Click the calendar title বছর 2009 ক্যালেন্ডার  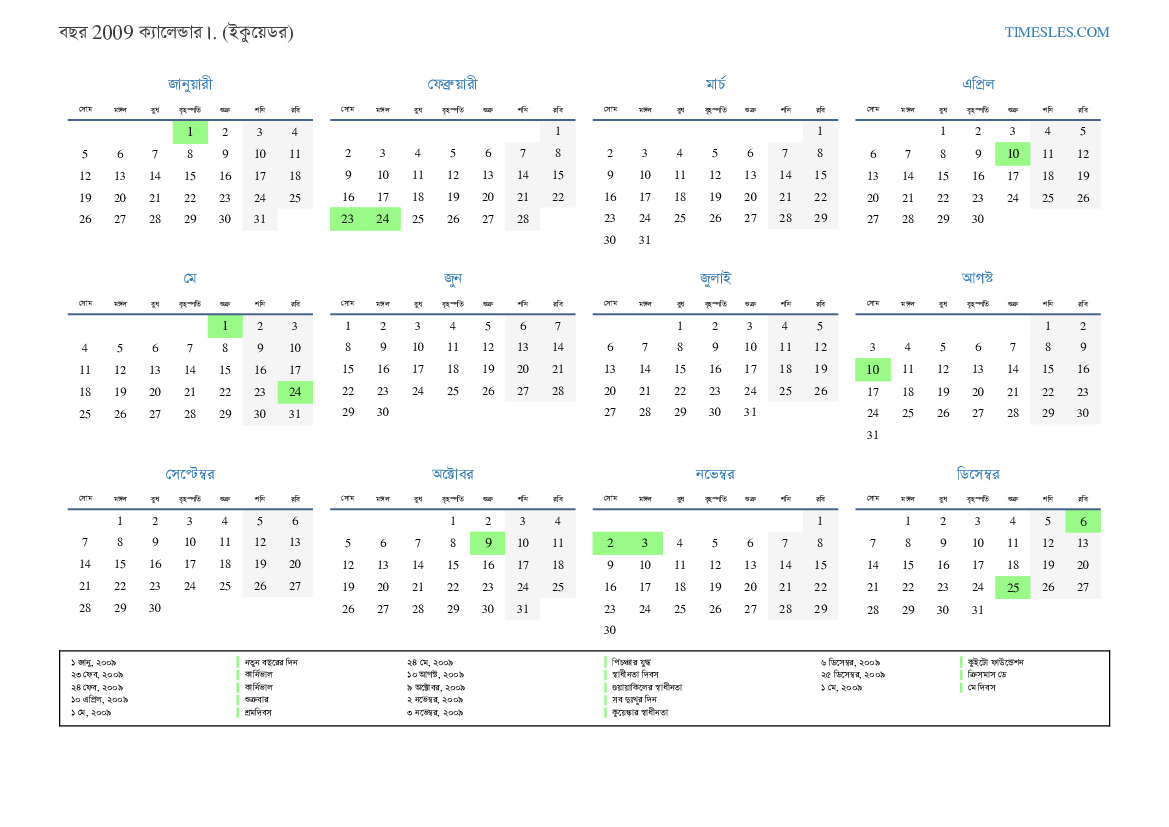point(176,33)
